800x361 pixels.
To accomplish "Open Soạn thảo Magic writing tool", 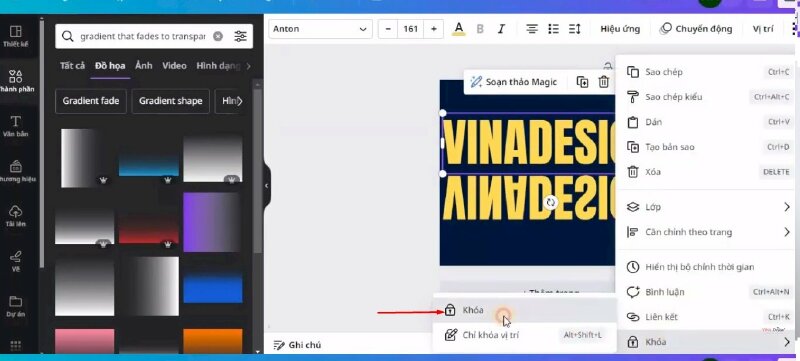I will [514, 82].
